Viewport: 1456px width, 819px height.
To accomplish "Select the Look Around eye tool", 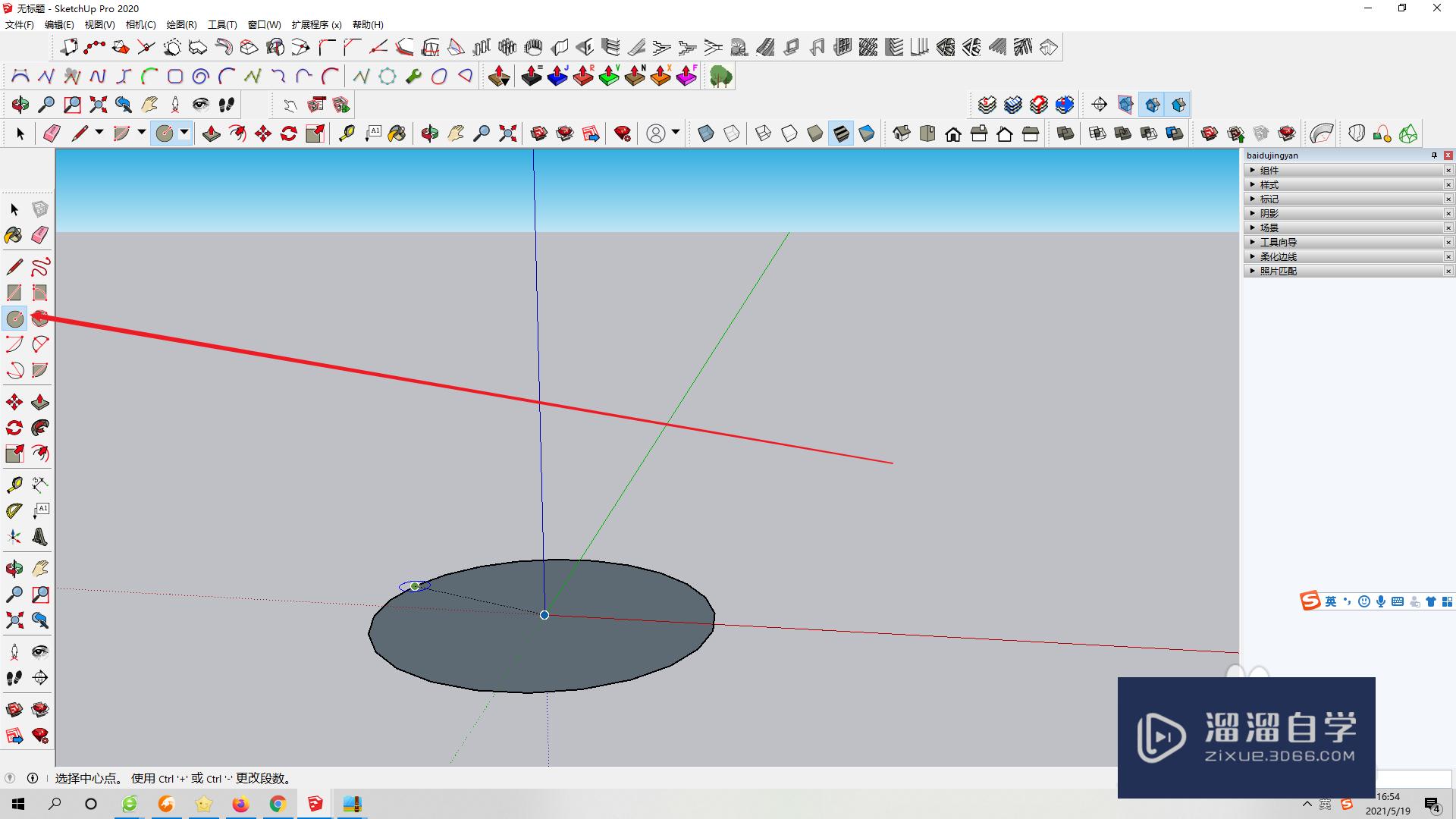I will 201,105.
